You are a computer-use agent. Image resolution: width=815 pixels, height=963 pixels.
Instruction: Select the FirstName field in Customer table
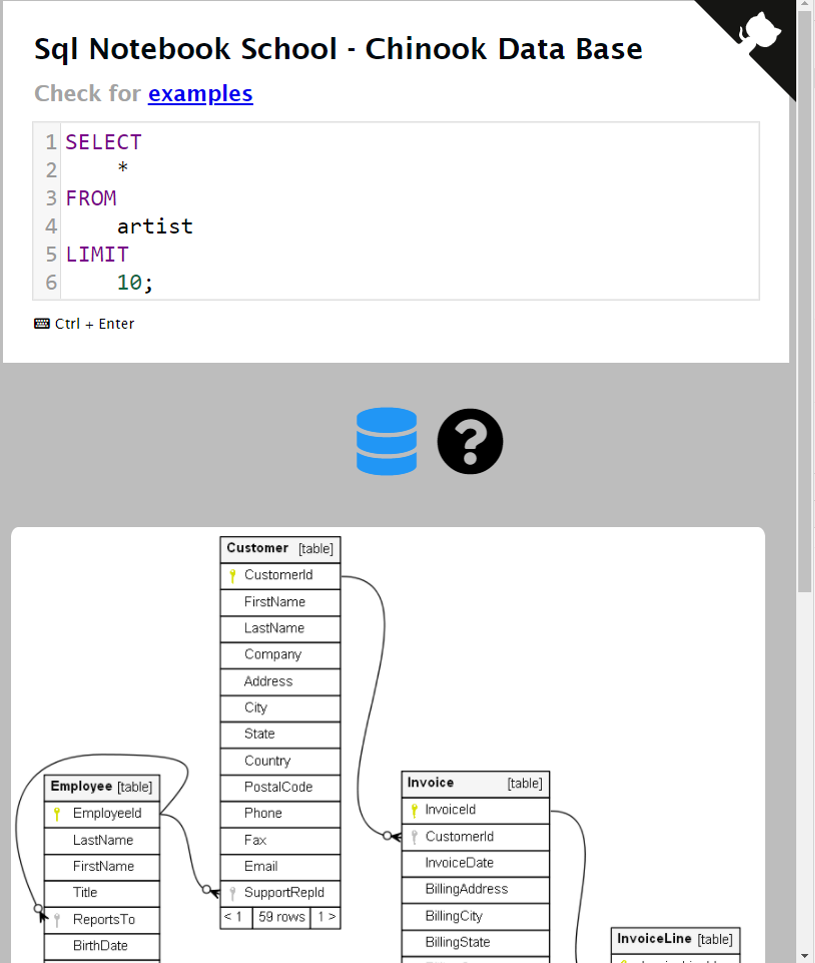click(280, 602)
